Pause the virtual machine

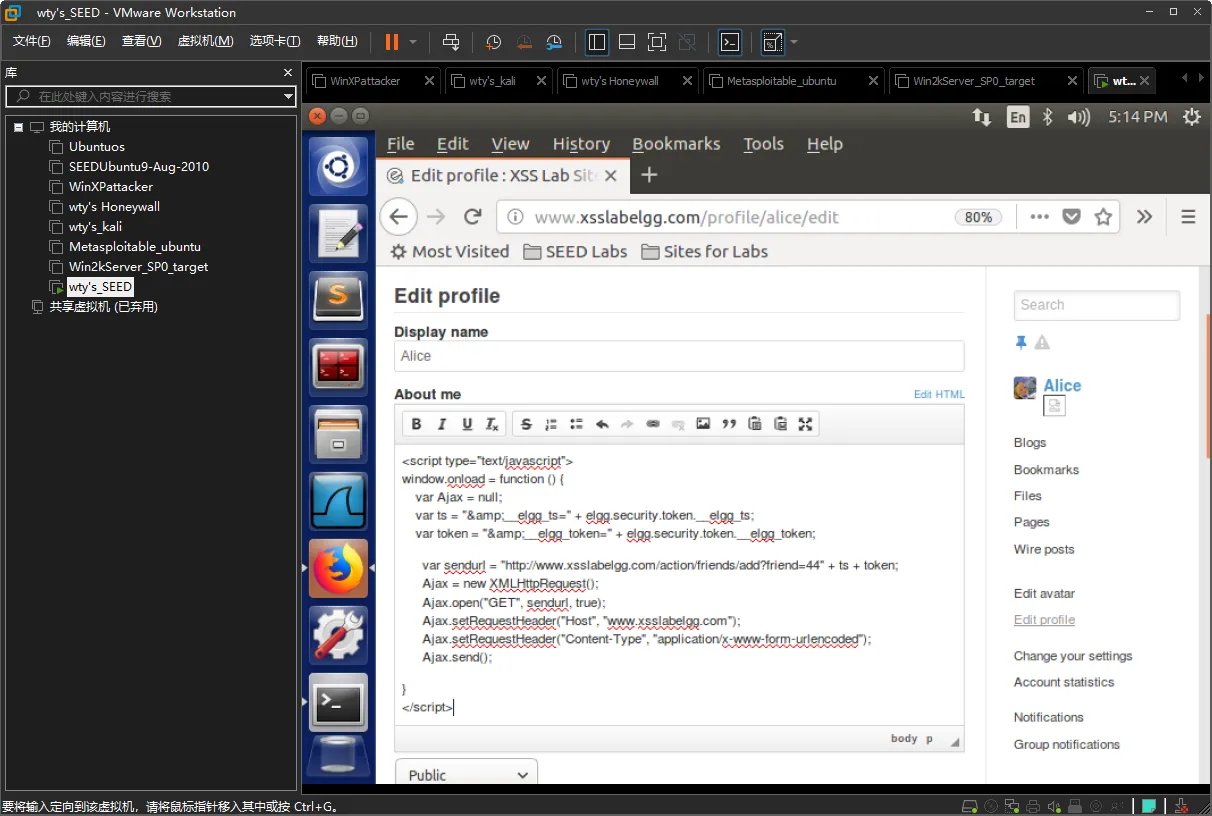[391, 42]
